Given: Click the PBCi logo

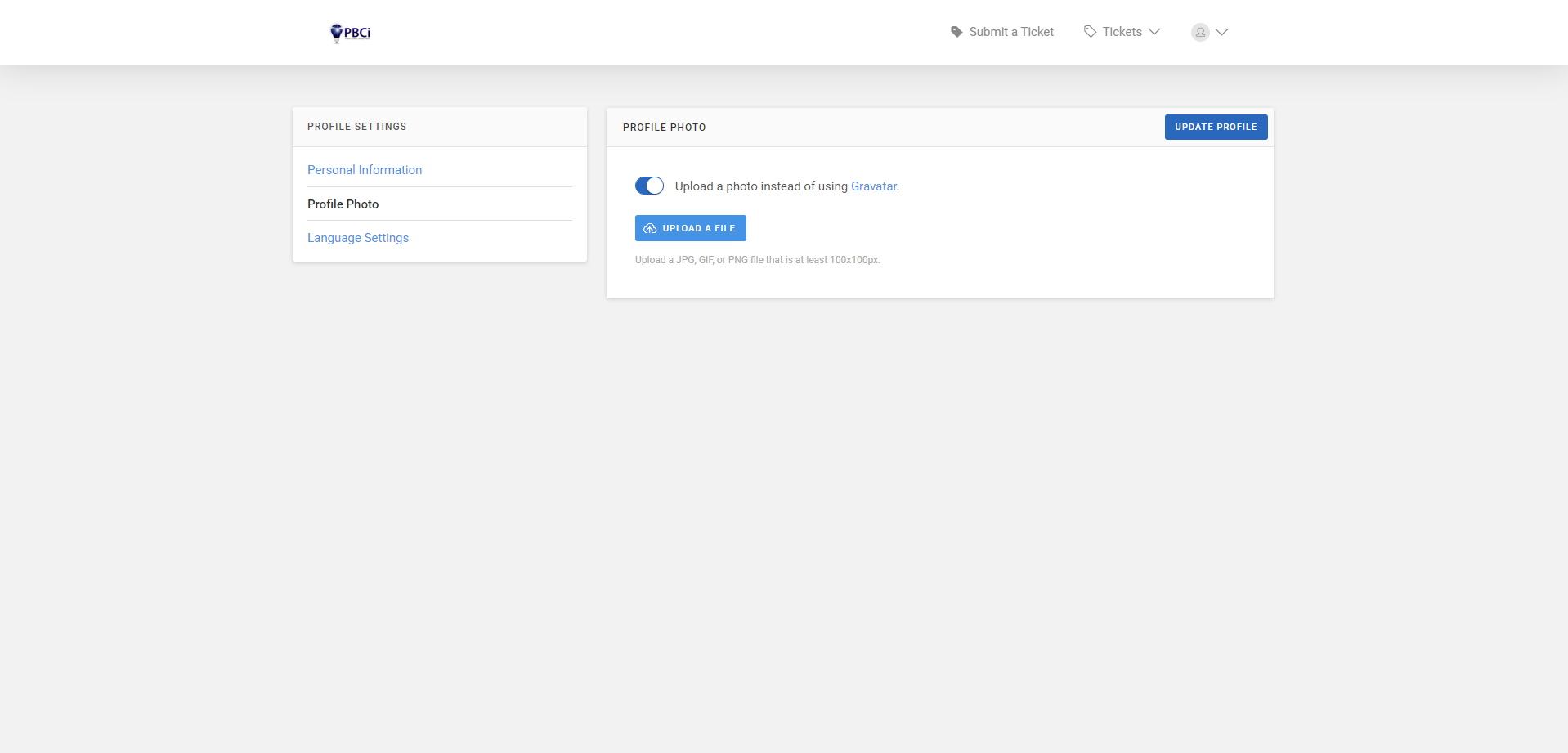Looking at the screenshot, I should coord(350,33).
